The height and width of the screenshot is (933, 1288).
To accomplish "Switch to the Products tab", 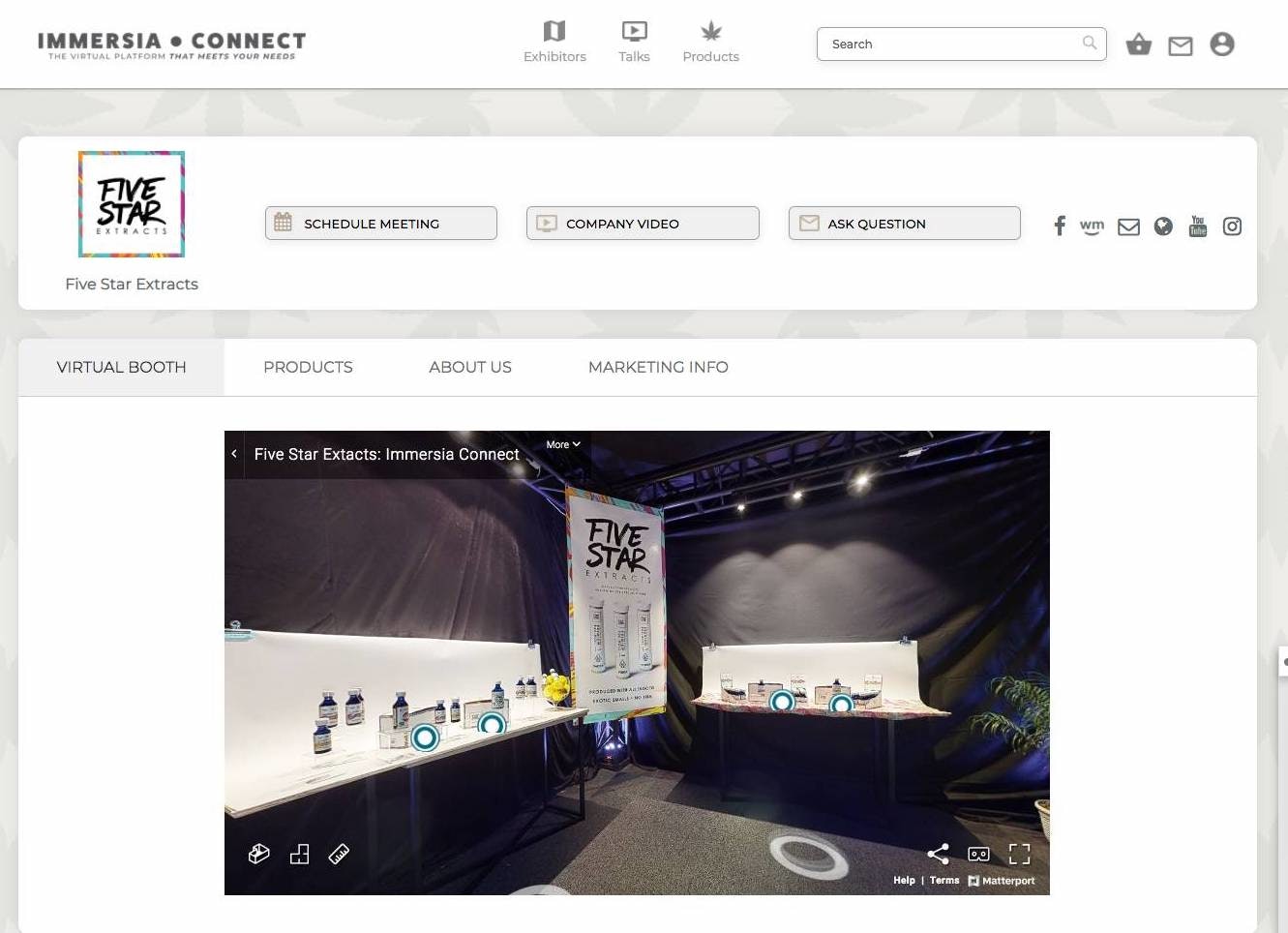I will (308, 367).
